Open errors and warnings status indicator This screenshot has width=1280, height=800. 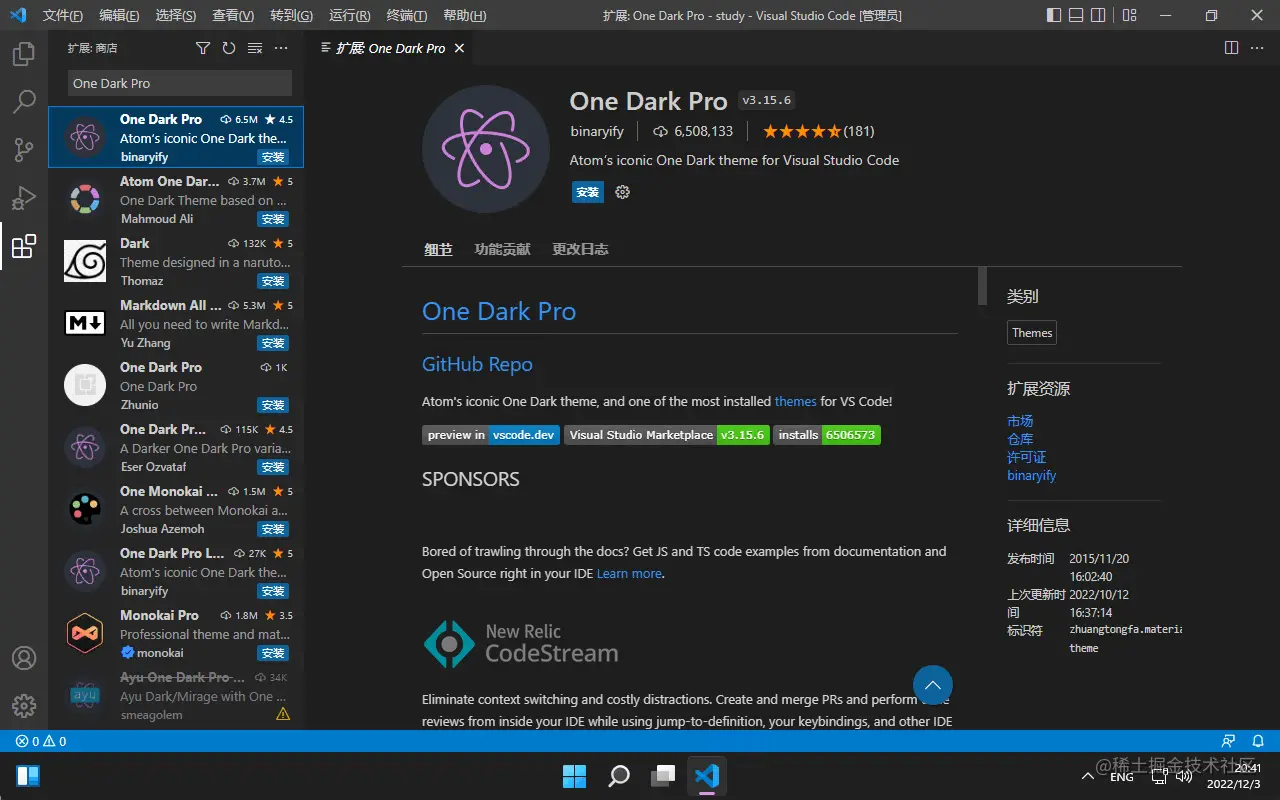point(41,741)
